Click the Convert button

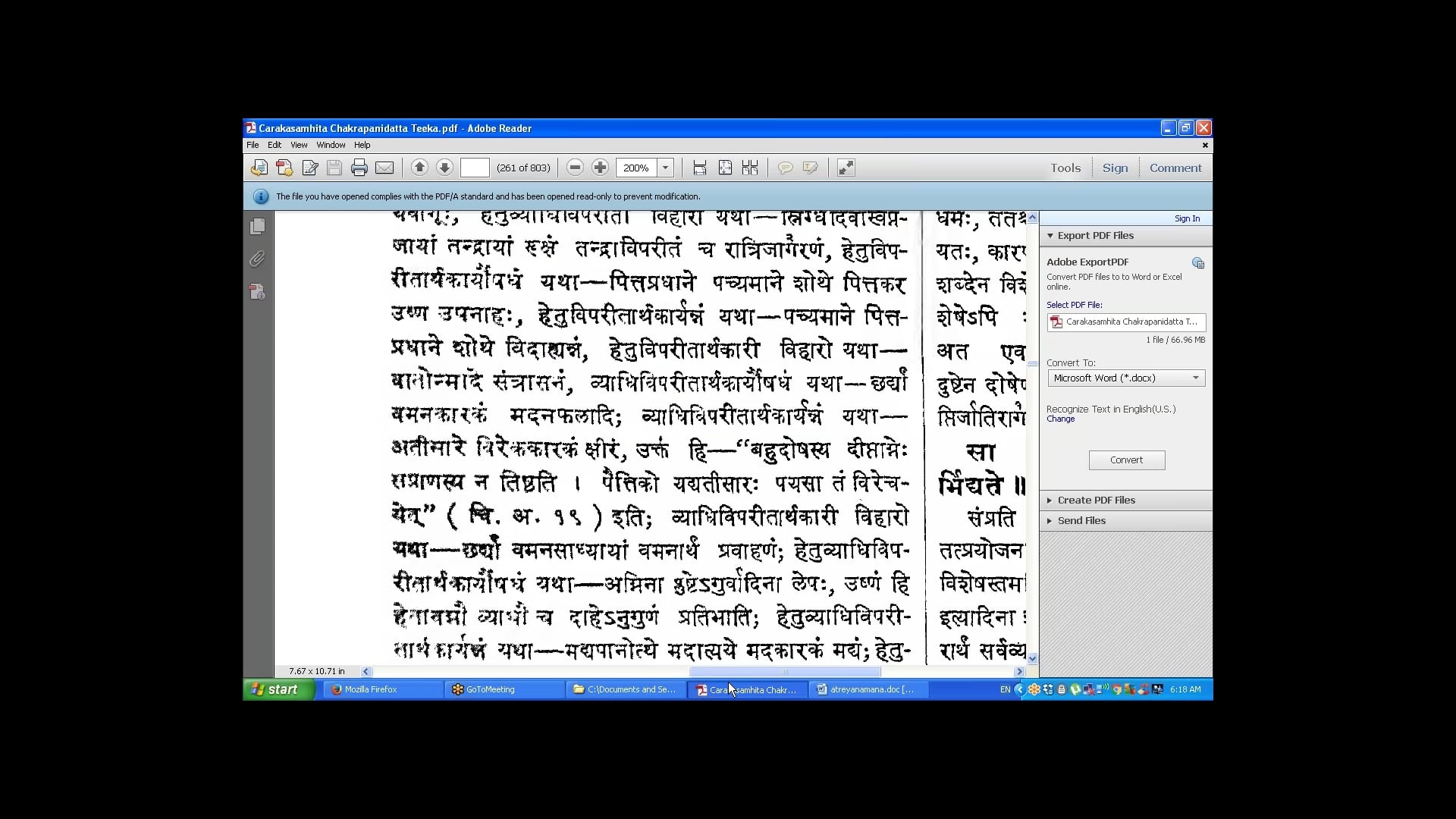pyautogui.click(x=1126, y=460)
